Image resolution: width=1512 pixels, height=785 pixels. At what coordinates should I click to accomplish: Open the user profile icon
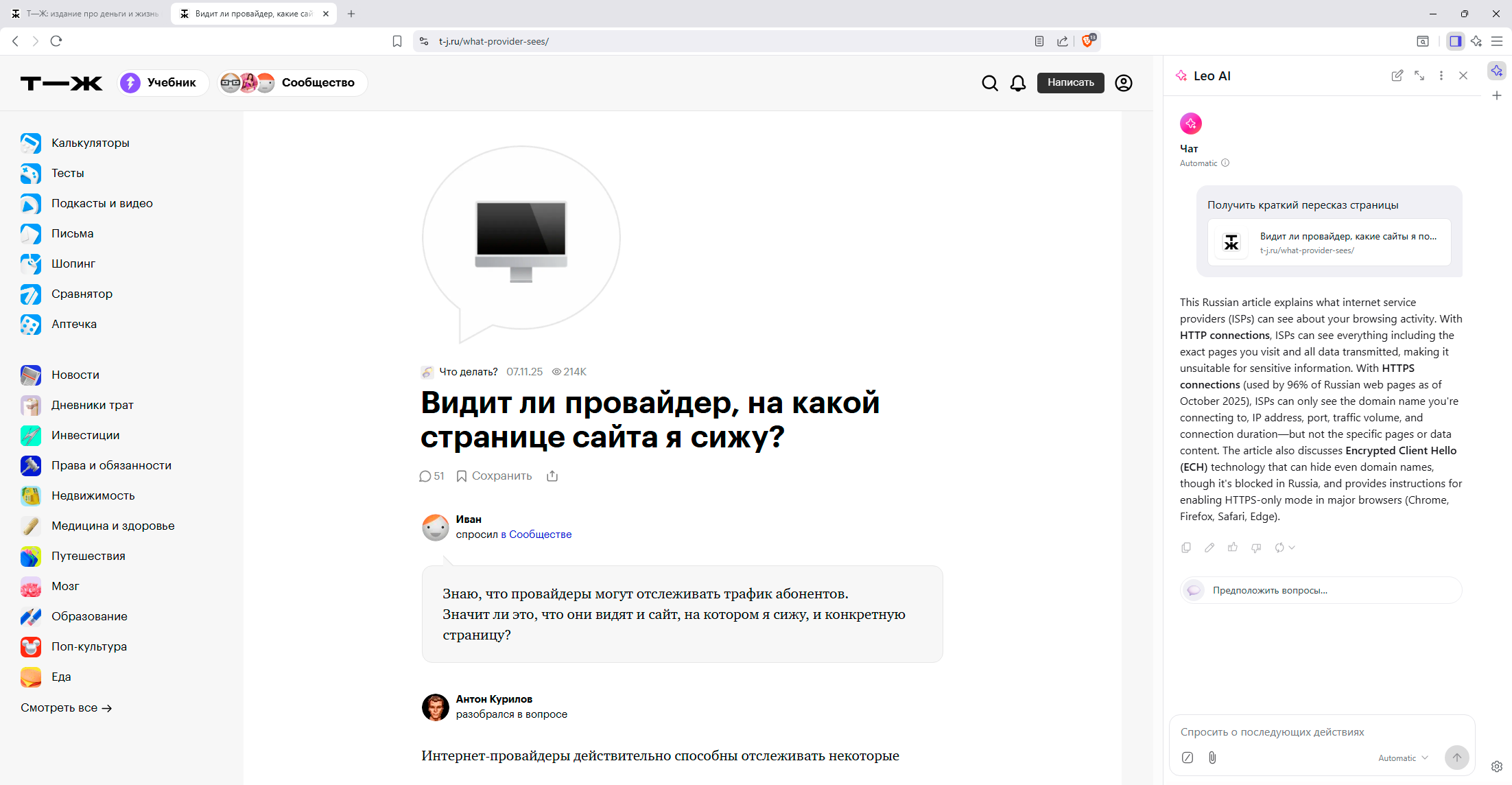(1123, 83)
